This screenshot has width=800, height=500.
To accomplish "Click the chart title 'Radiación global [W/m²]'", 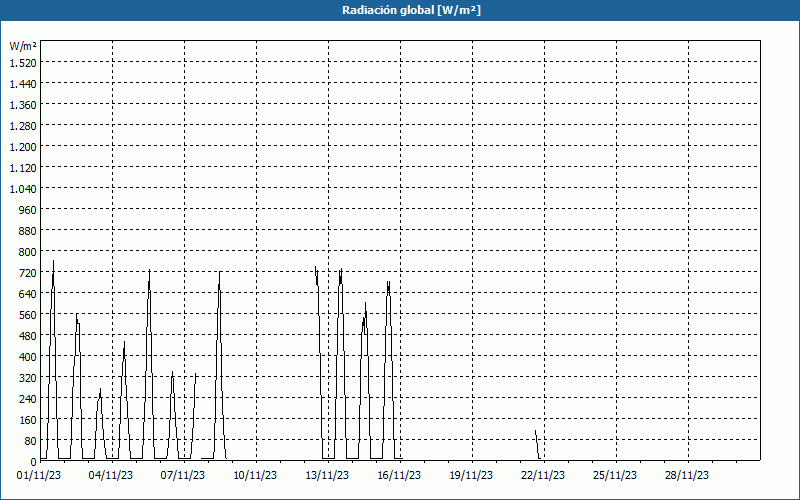I will [x=411, y=10].
